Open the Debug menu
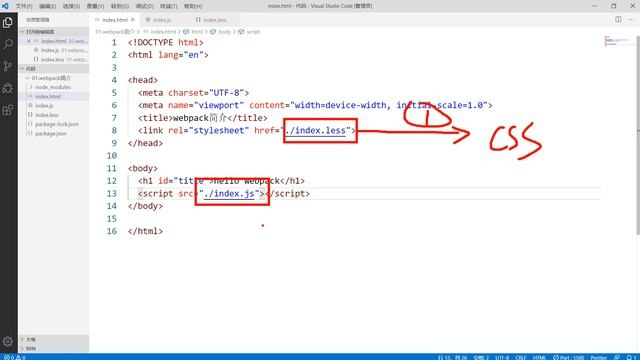The height and width of the screenshot is (360, 640). pyautogui.click(x=144, y=6)
